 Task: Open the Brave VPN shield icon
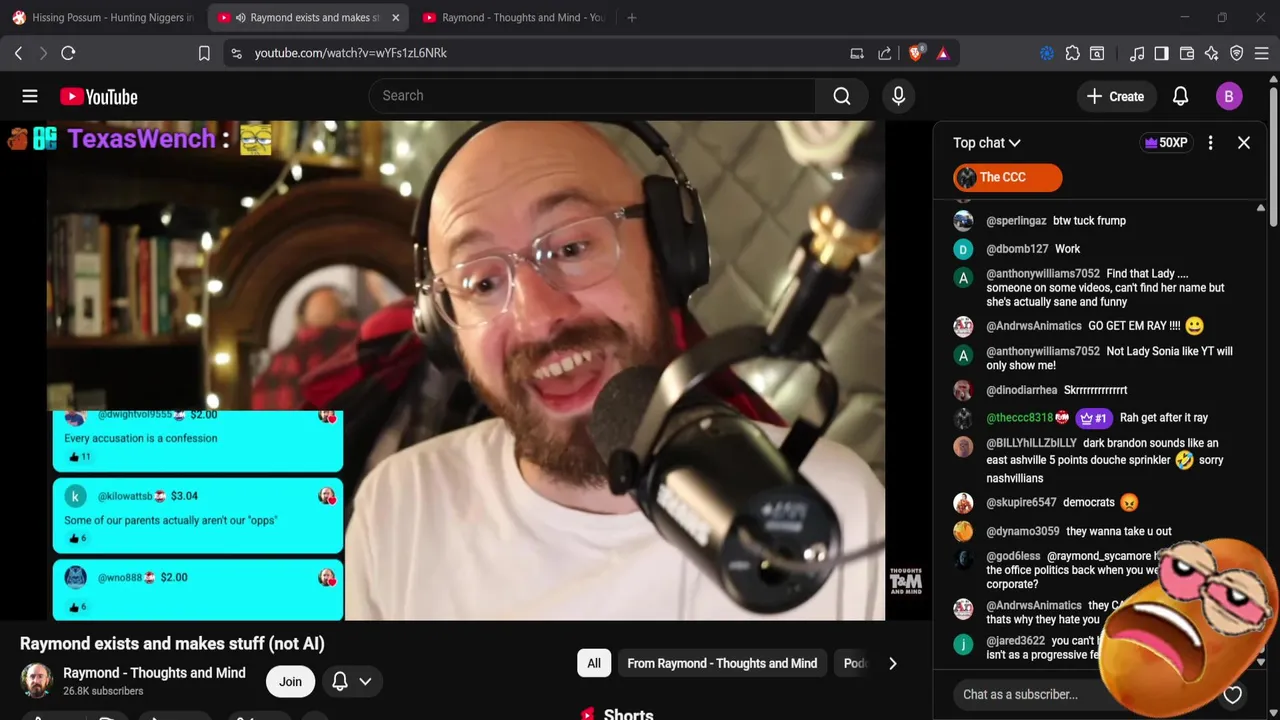click(x=1236, y=53)
